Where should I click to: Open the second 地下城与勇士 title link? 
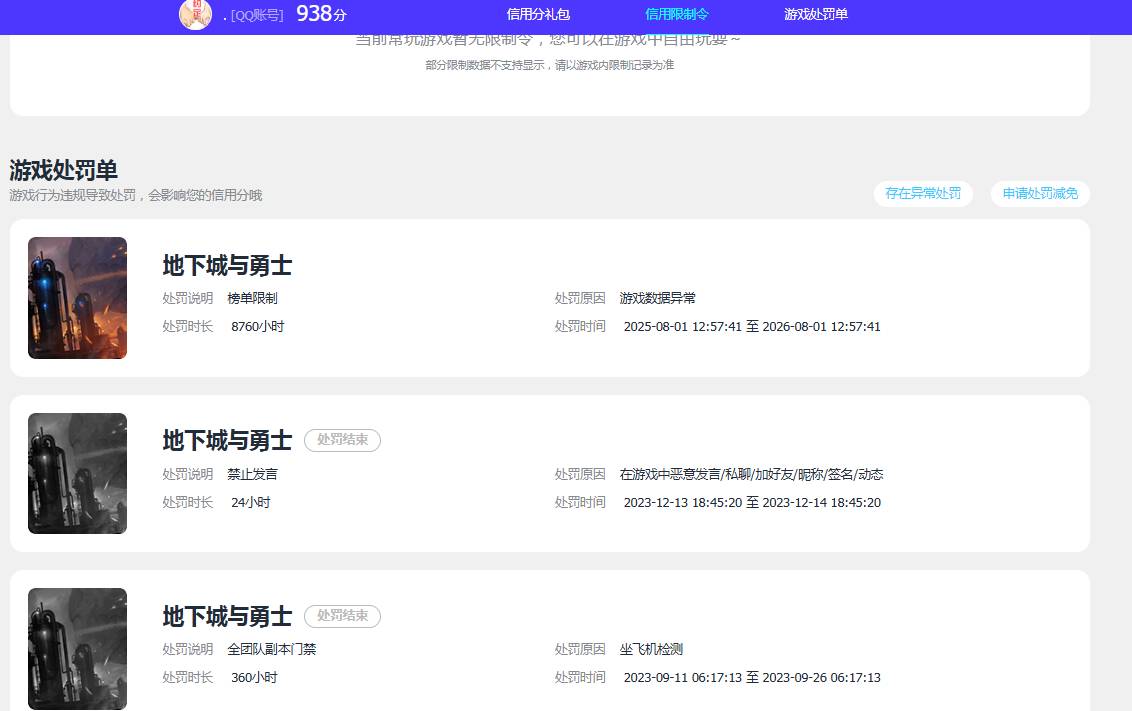[226, 441]
